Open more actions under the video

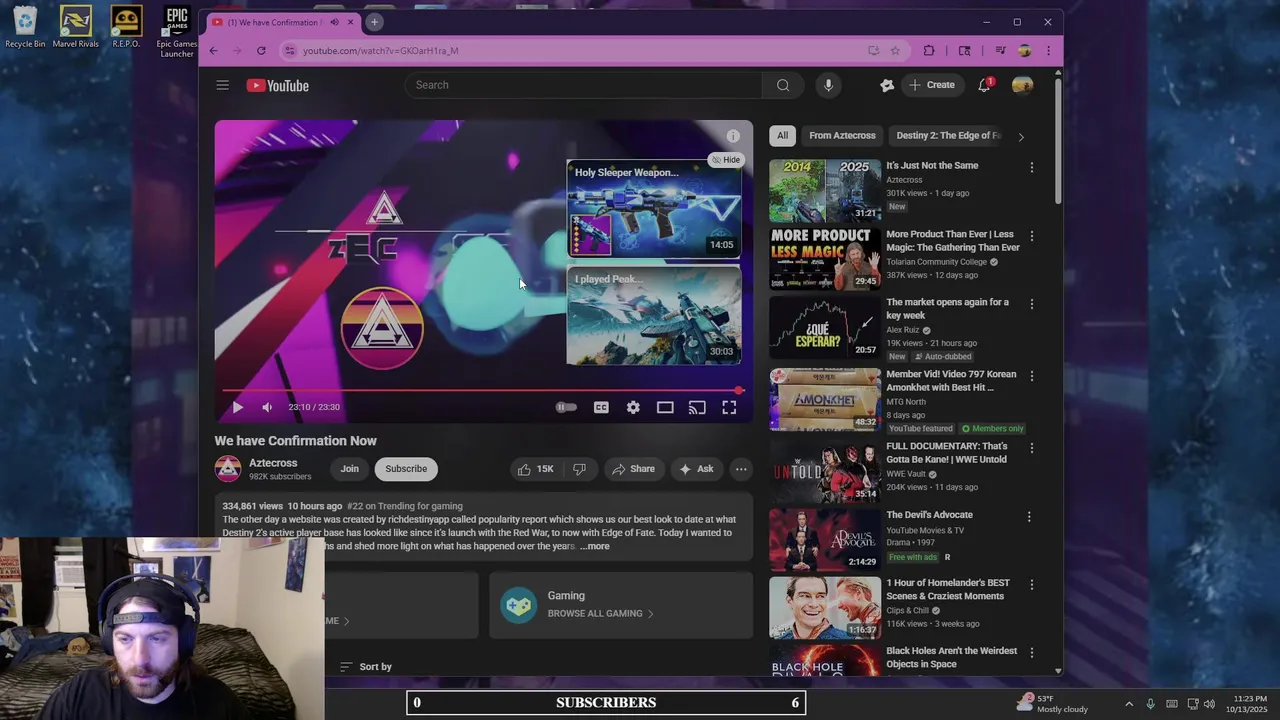click(x=741, y=469)
